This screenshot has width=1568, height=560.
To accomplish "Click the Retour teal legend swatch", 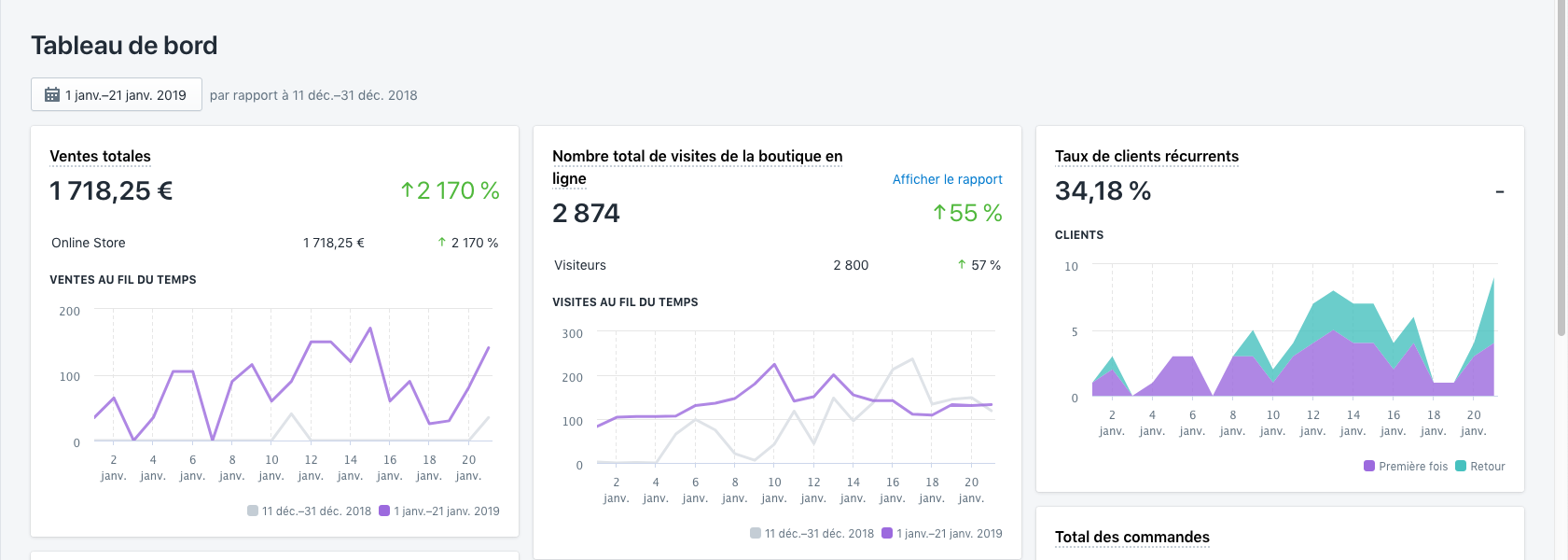I will click(1461, 466).
